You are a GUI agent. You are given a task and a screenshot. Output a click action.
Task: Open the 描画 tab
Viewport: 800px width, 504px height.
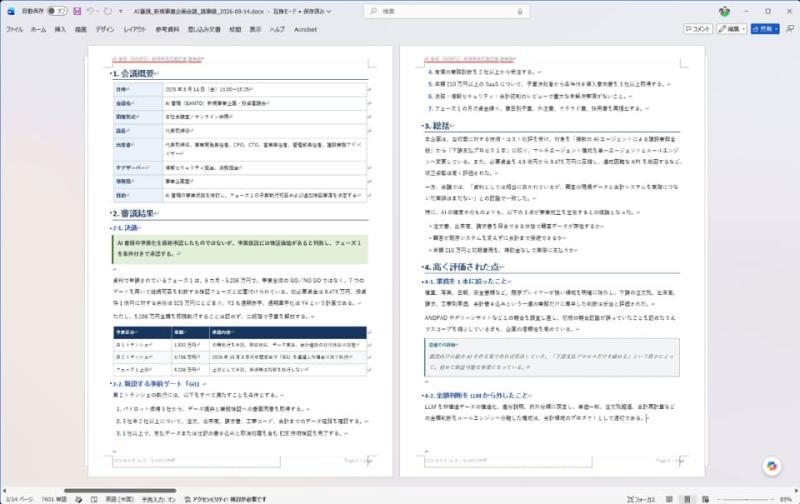pos(81,30)
